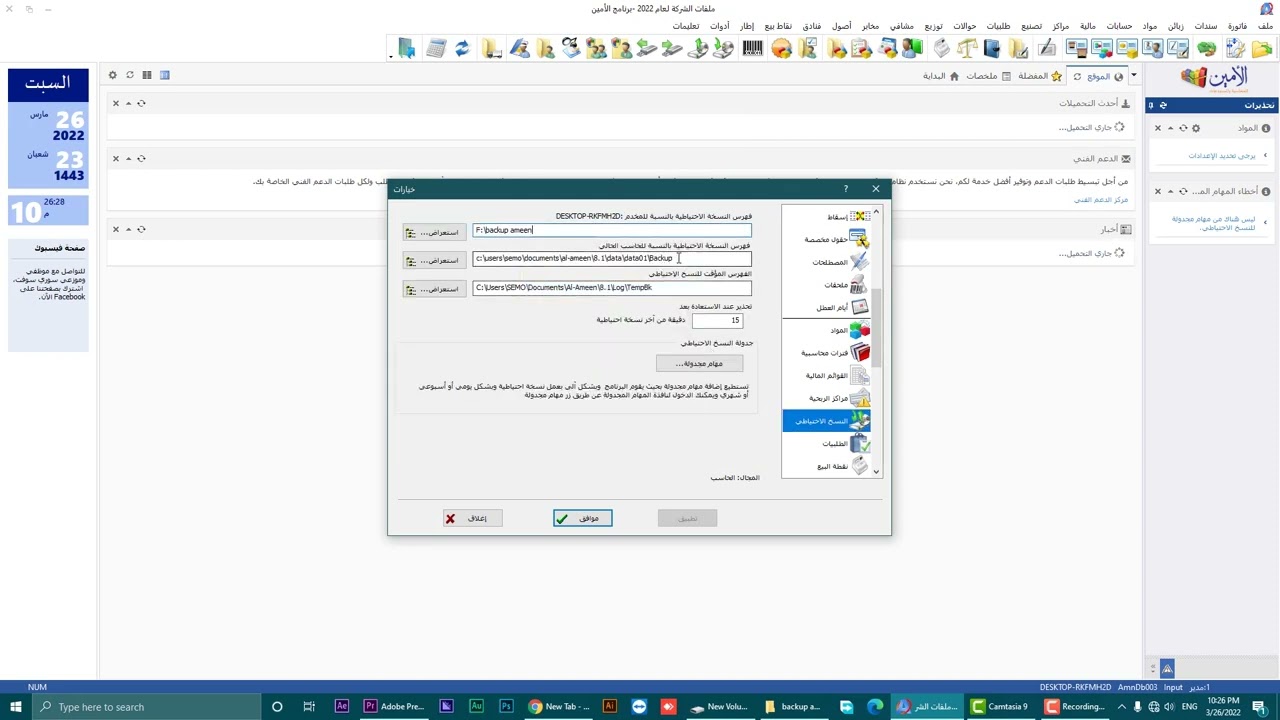
Task: Click the TempBk temporary path field
Action: tap(612, 288)
